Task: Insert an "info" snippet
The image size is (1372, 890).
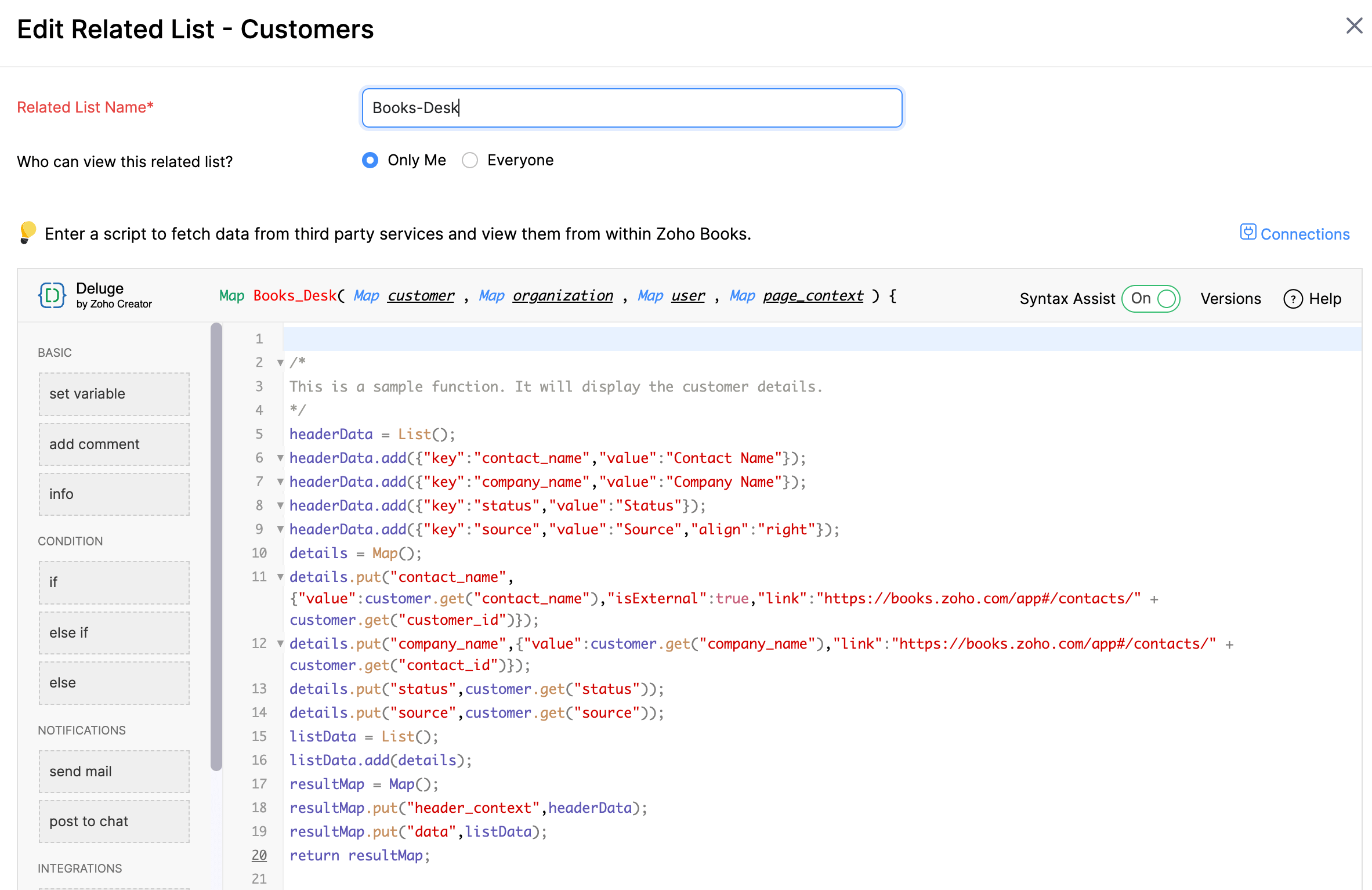Action: tap(114, 494)
